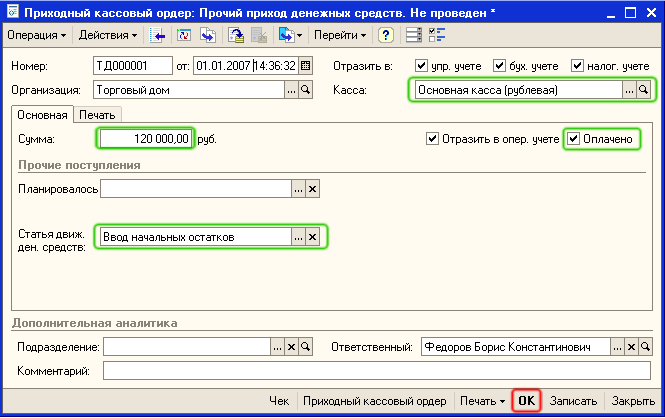665x418 pixels.
Task: Clear the Ответственный field with X
Action: 631,347
